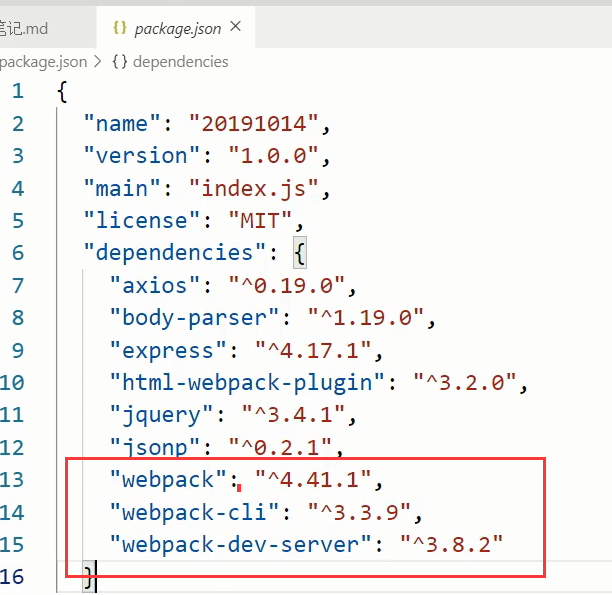Screen dimensions: 612x595
Task: Click the "html-webpack-plugin" key
Action: click(247, 382)
